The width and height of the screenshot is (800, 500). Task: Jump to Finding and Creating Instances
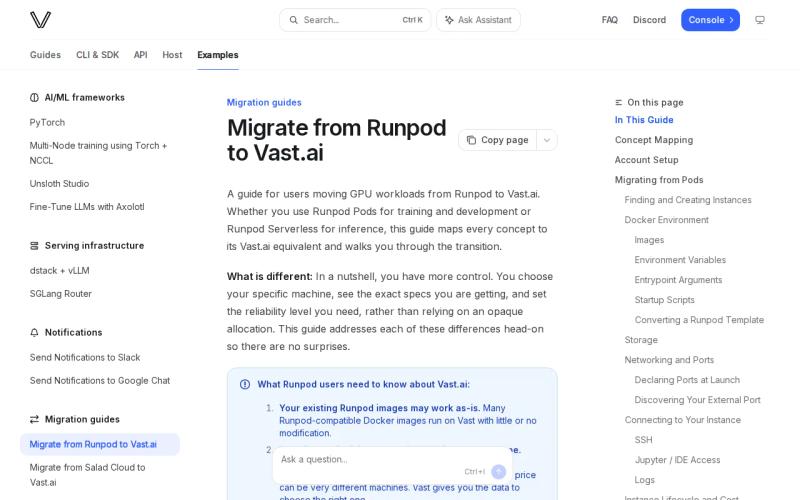coord(688,200)
